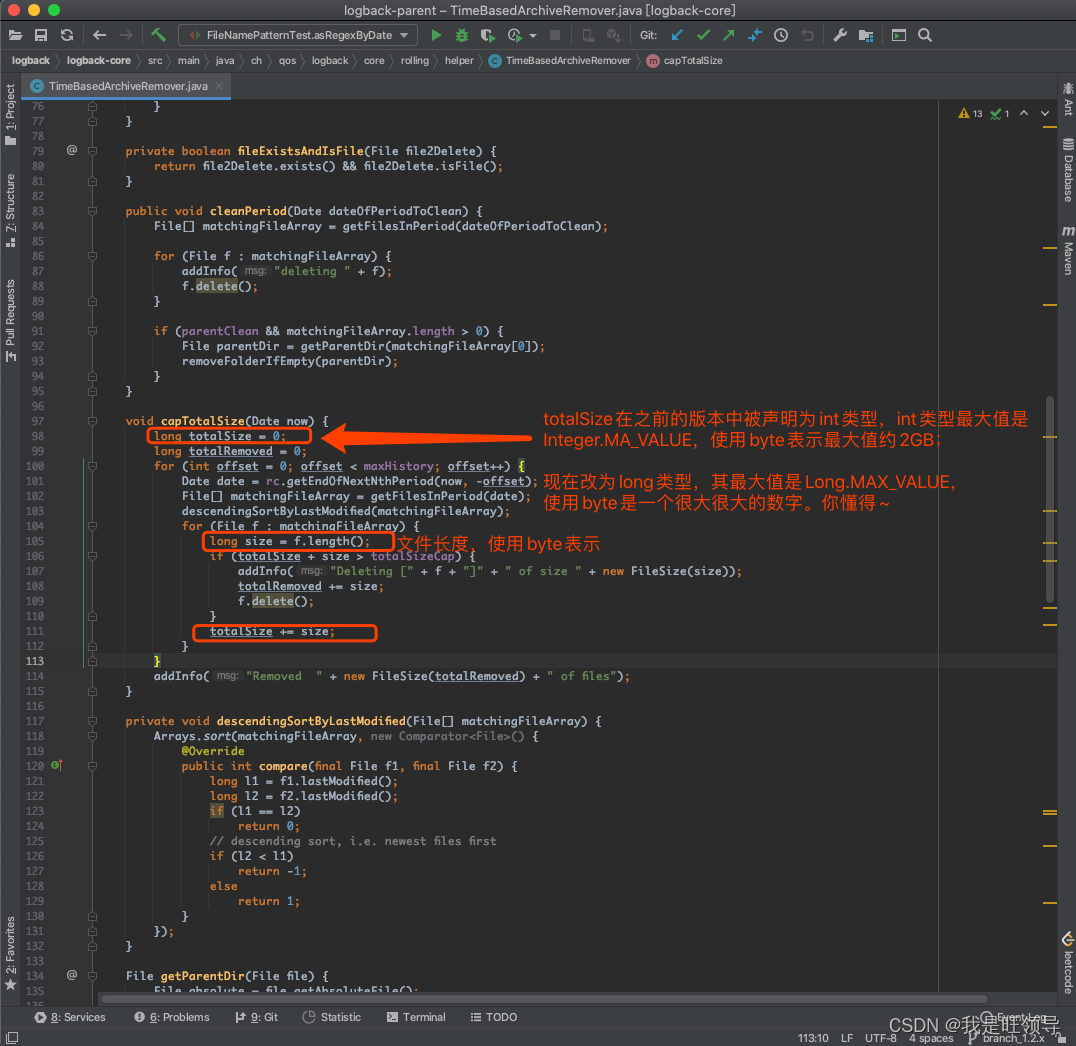The height and width of the screenshot is (1046, 1076).
Task: Click TimeBasedArchiveRemover class breadcrumb
Action: (x=561, y=60)
